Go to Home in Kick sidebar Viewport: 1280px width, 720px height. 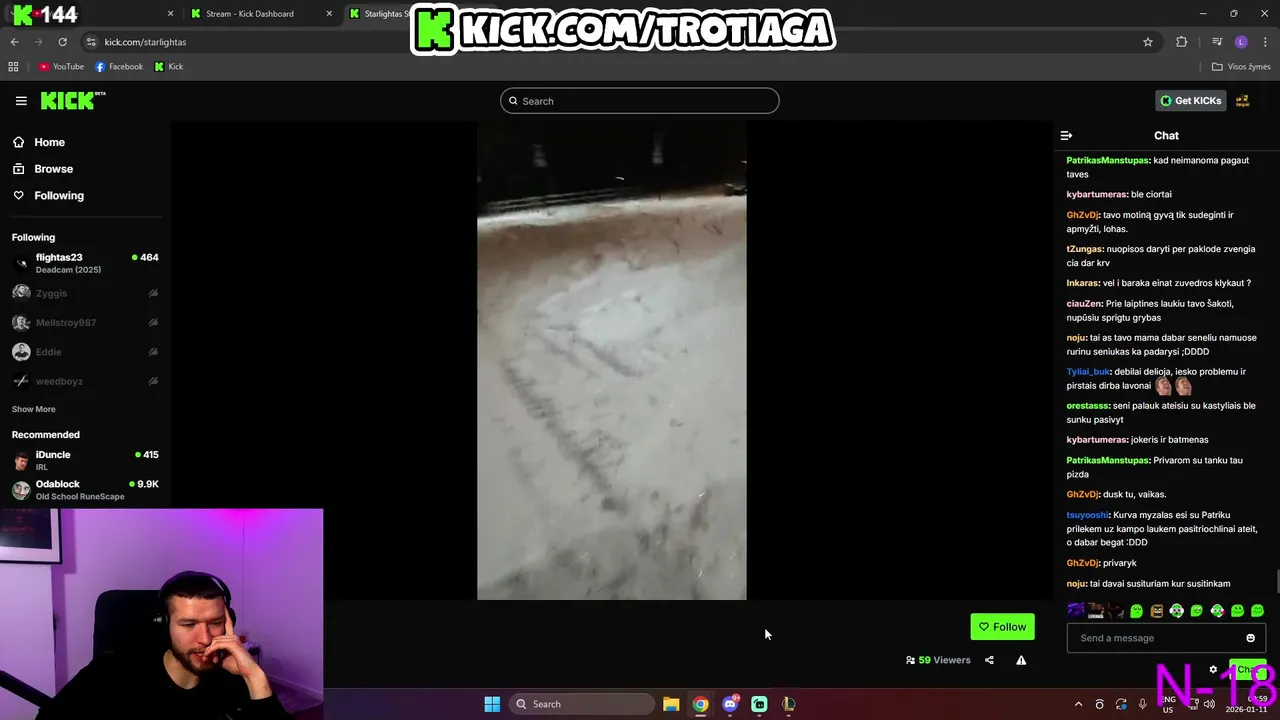tap(49, 142)
